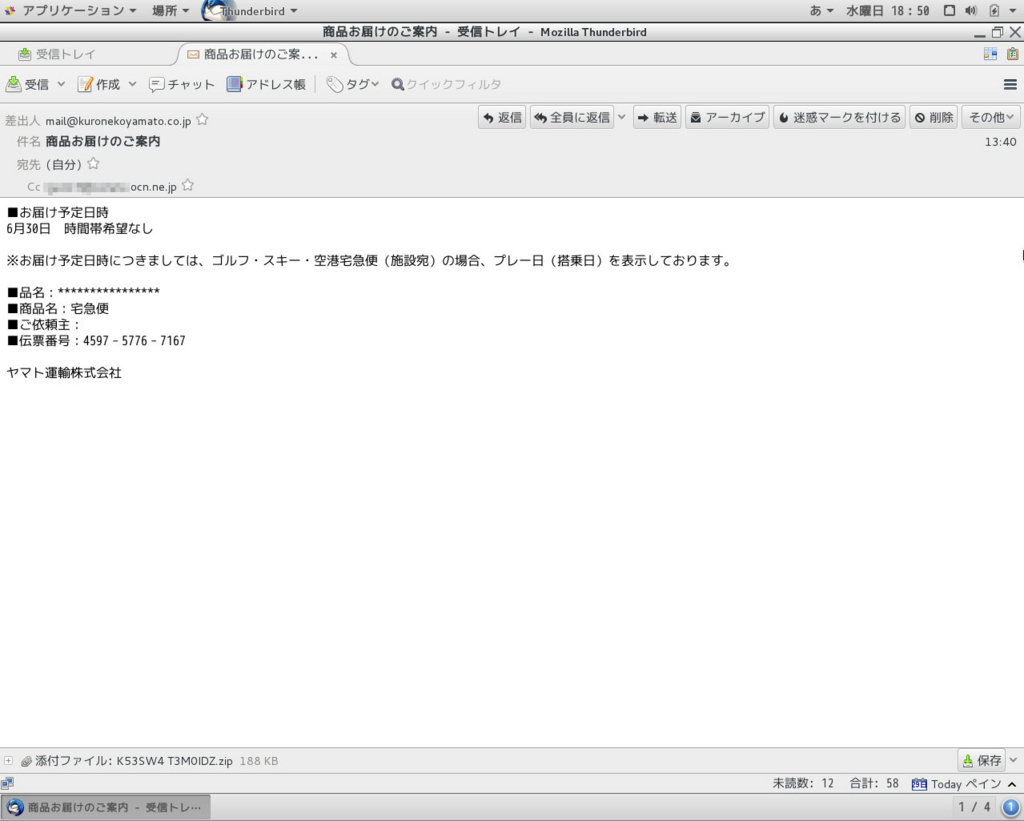Viewport: 1024px width, 821px height.
Task: Open the 受信 dropdown arrow
Action: pos(61,84)
